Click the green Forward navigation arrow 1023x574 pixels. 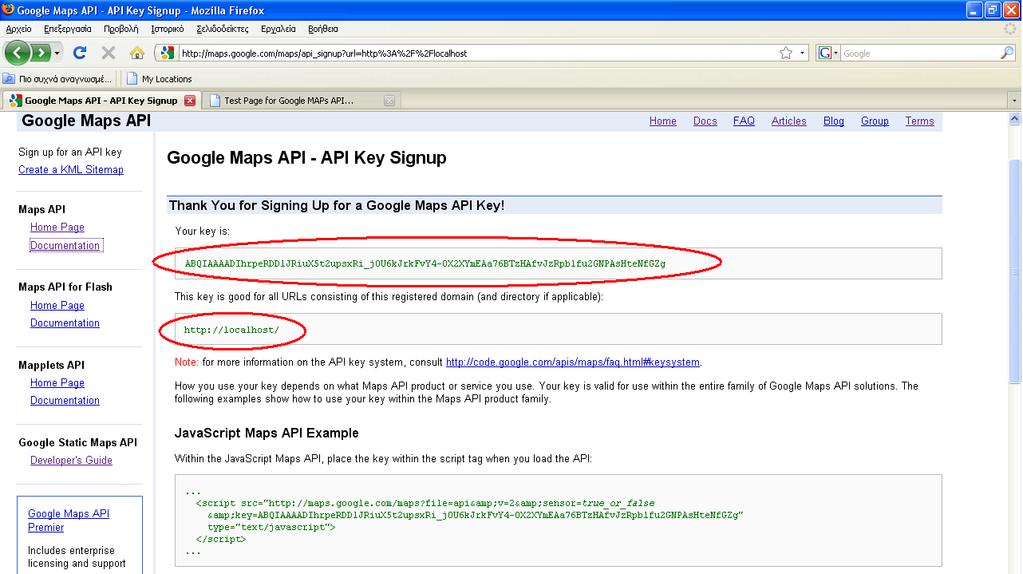(x=40, y=53)
